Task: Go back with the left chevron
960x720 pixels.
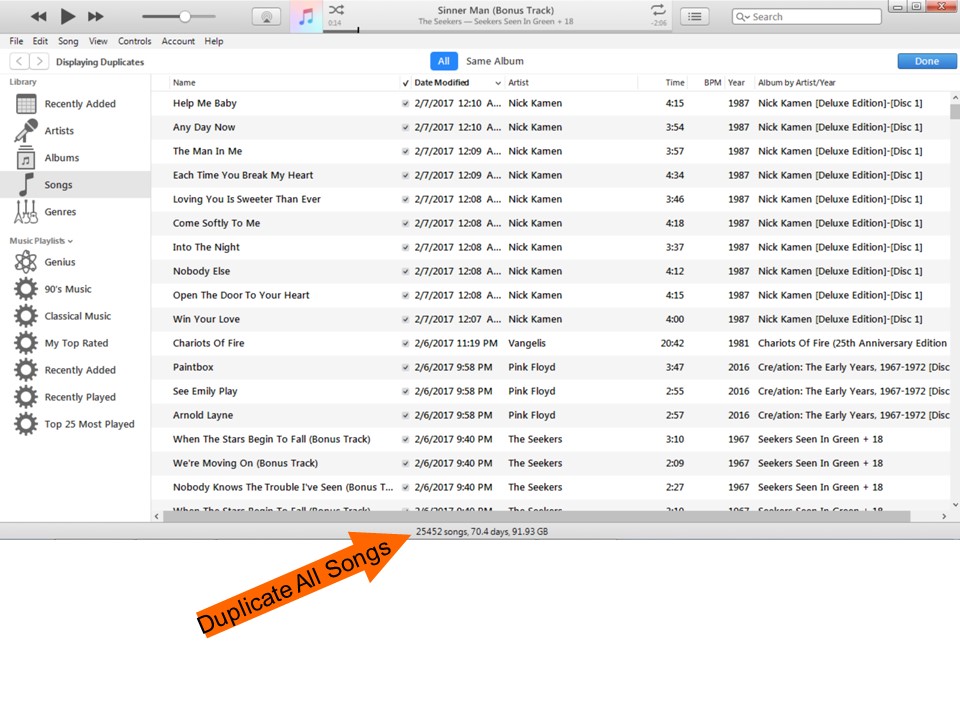Action: point(20,61)
